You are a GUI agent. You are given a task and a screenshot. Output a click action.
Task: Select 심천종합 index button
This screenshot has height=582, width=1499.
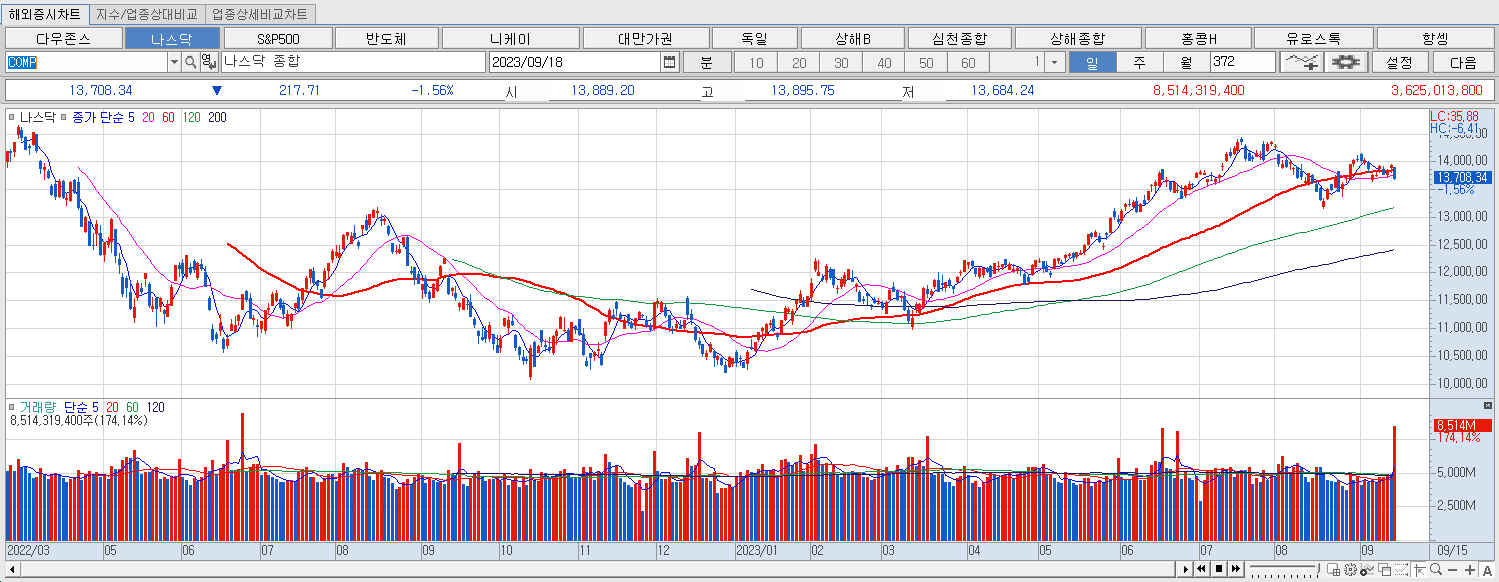pos(959,39)
